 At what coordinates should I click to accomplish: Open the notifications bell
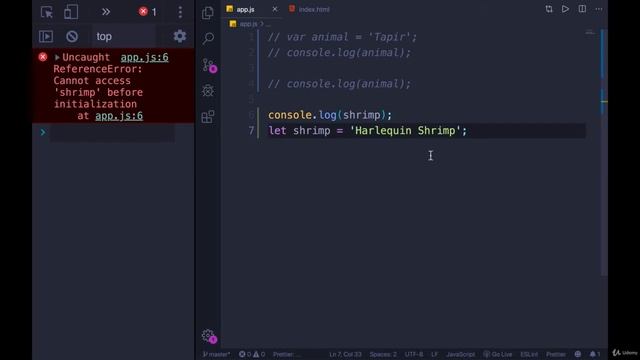(595, 354)
